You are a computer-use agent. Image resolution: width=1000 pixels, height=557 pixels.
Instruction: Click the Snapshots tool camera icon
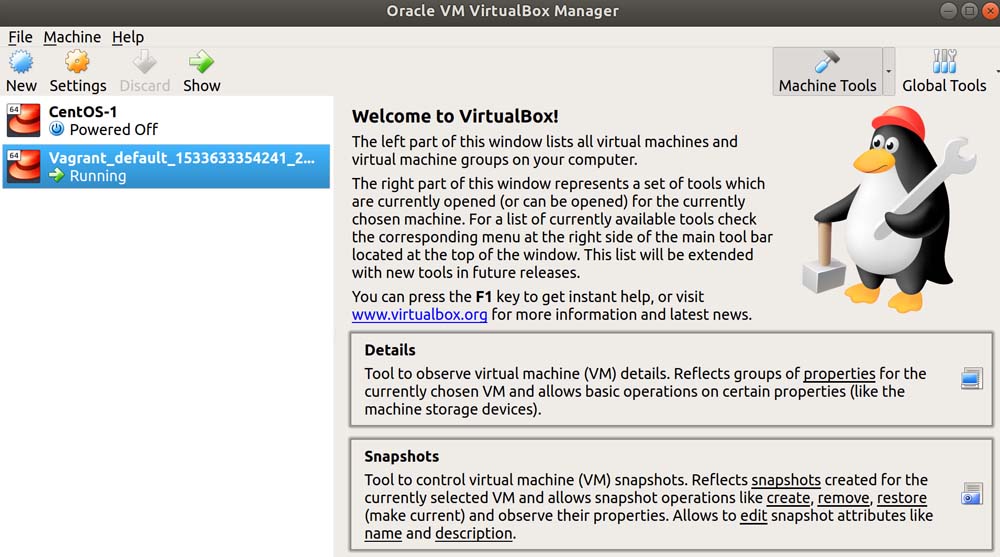pos(971,495)
